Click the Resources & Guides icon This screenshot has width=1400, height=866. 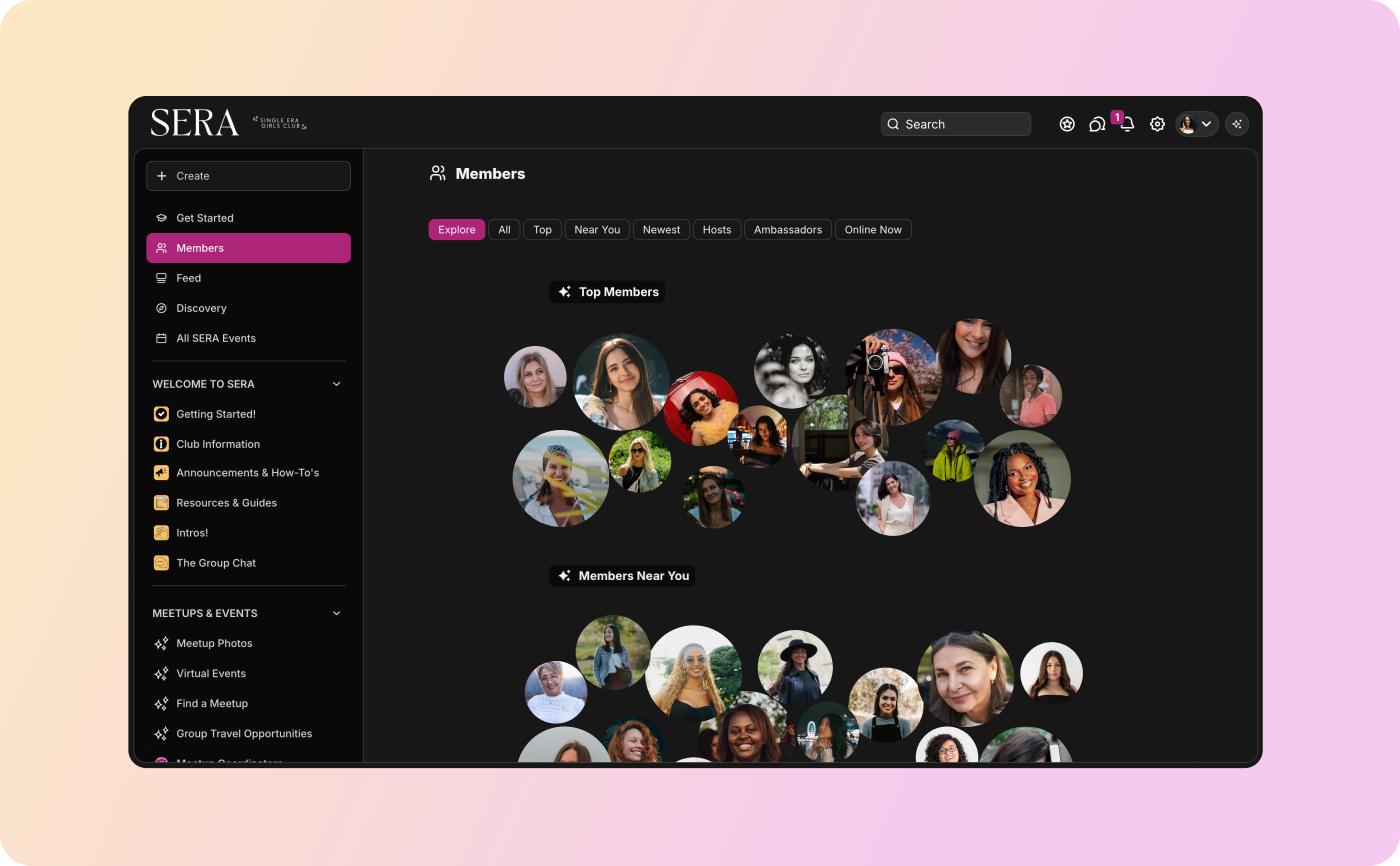coord(161,503)
